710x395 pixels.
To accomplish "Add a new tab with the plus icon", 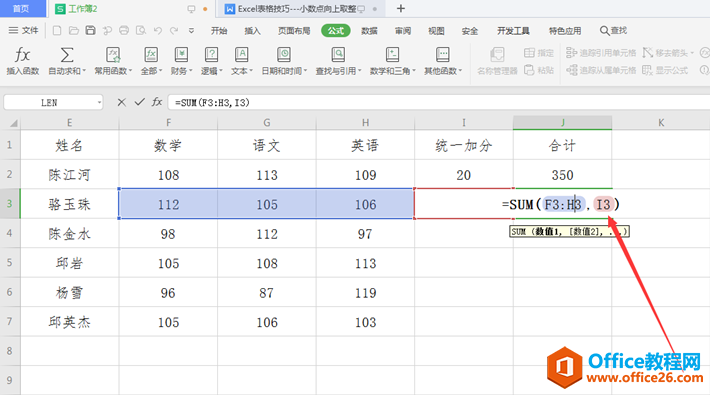I will [400, 9].
